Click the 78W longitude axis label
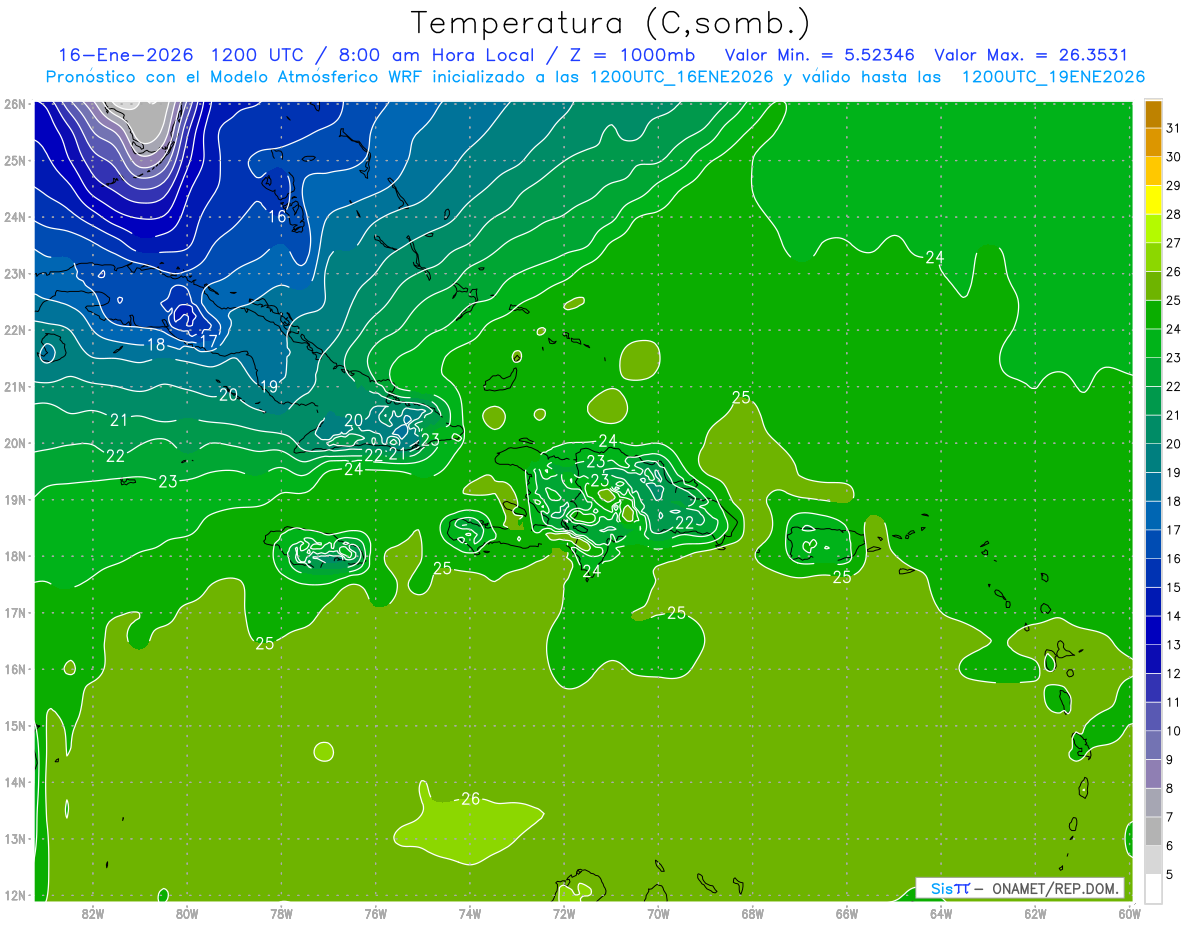The height and width of the screenshot is (927, 1200). click(281, 912)
